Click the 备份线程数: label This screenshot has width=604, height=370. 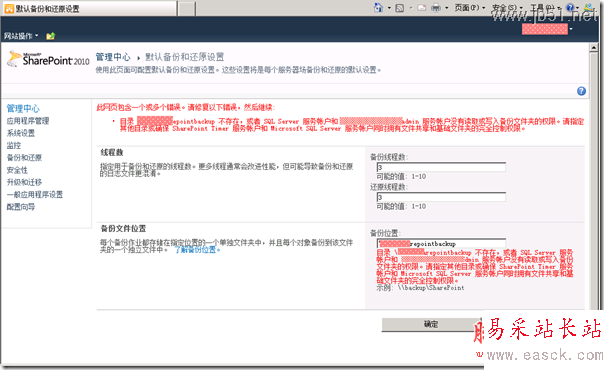click(x=389, y=157)
